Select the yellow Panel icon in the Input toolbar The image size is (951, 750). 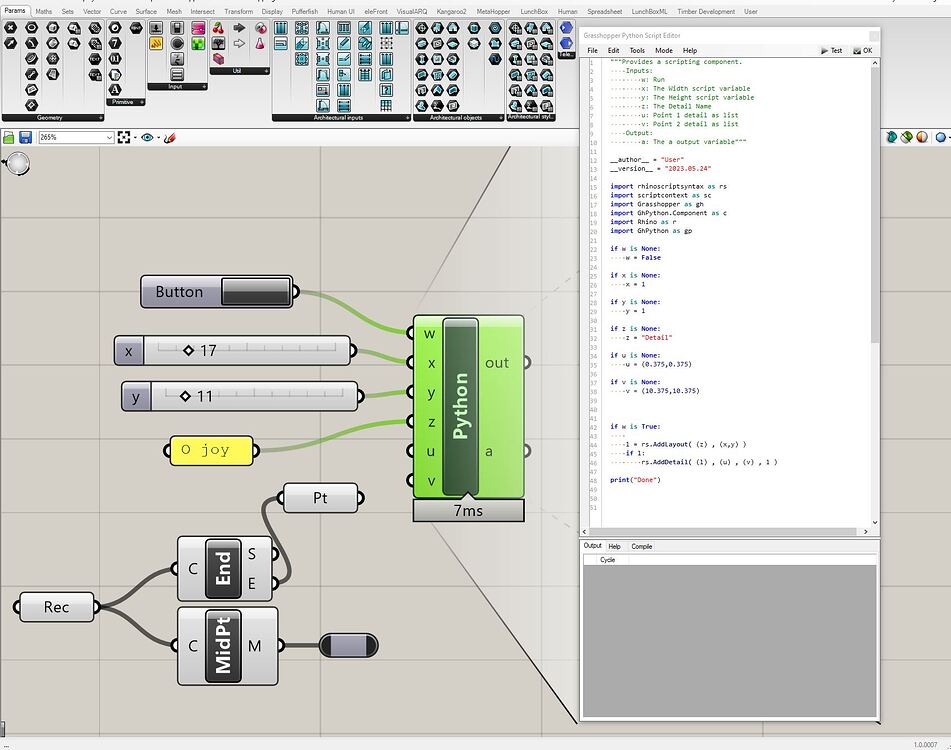coord(156,43)
